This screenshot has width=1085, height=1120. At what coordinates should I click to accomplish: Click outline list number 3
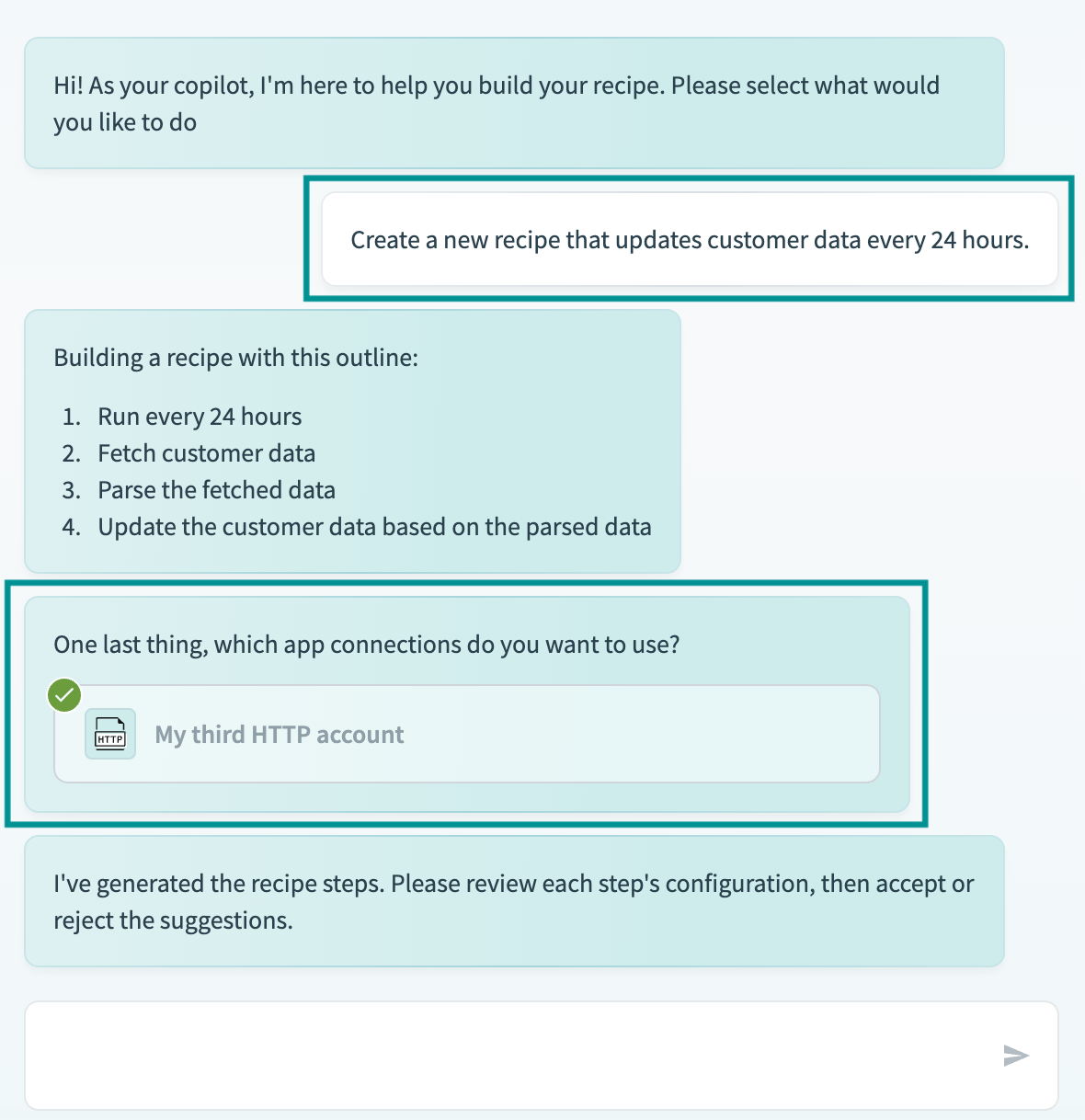click(71, 490)
